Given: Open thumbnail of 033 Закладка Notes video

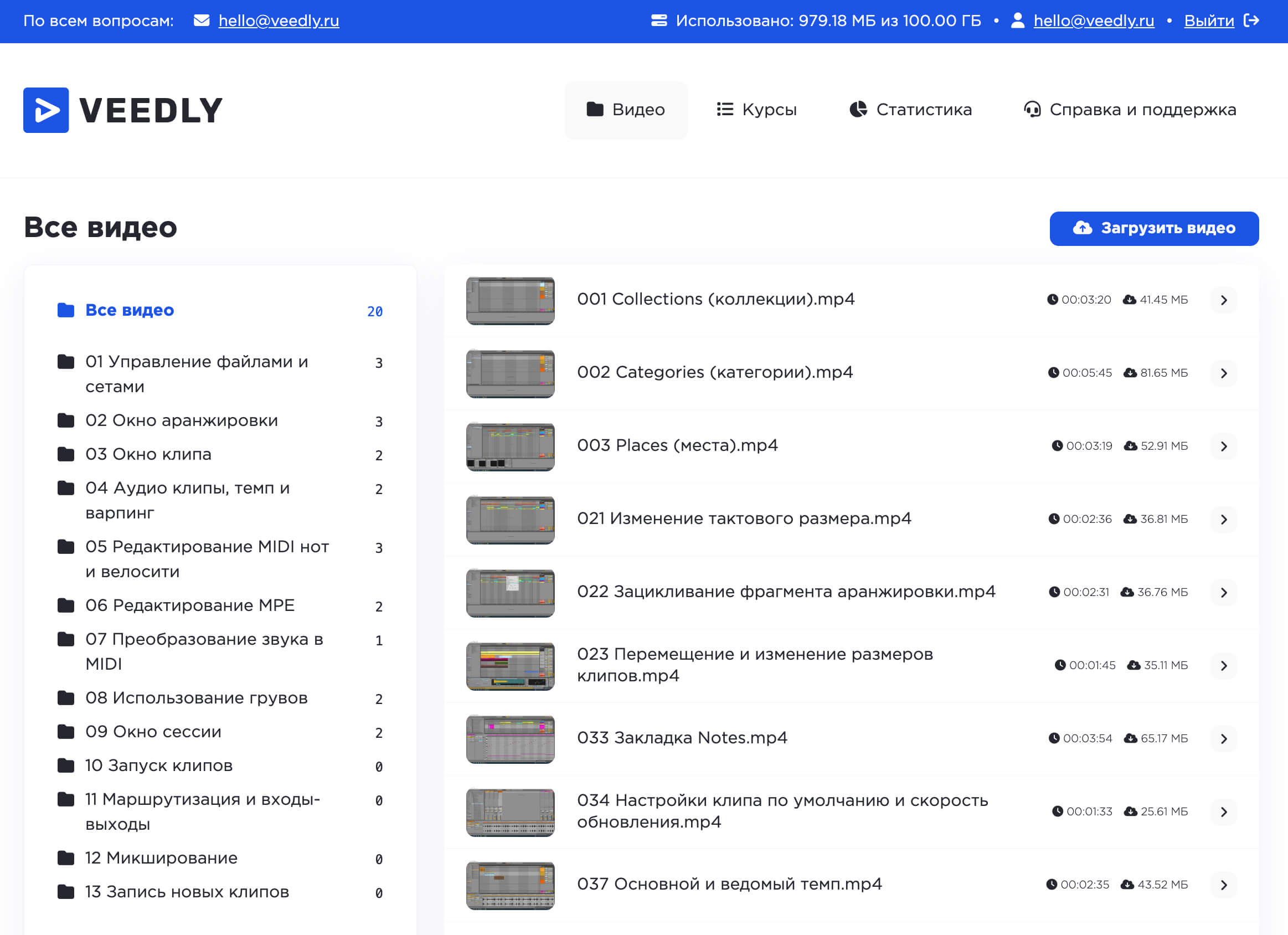Looking at the screenshot, I should [x=509, y=738].
